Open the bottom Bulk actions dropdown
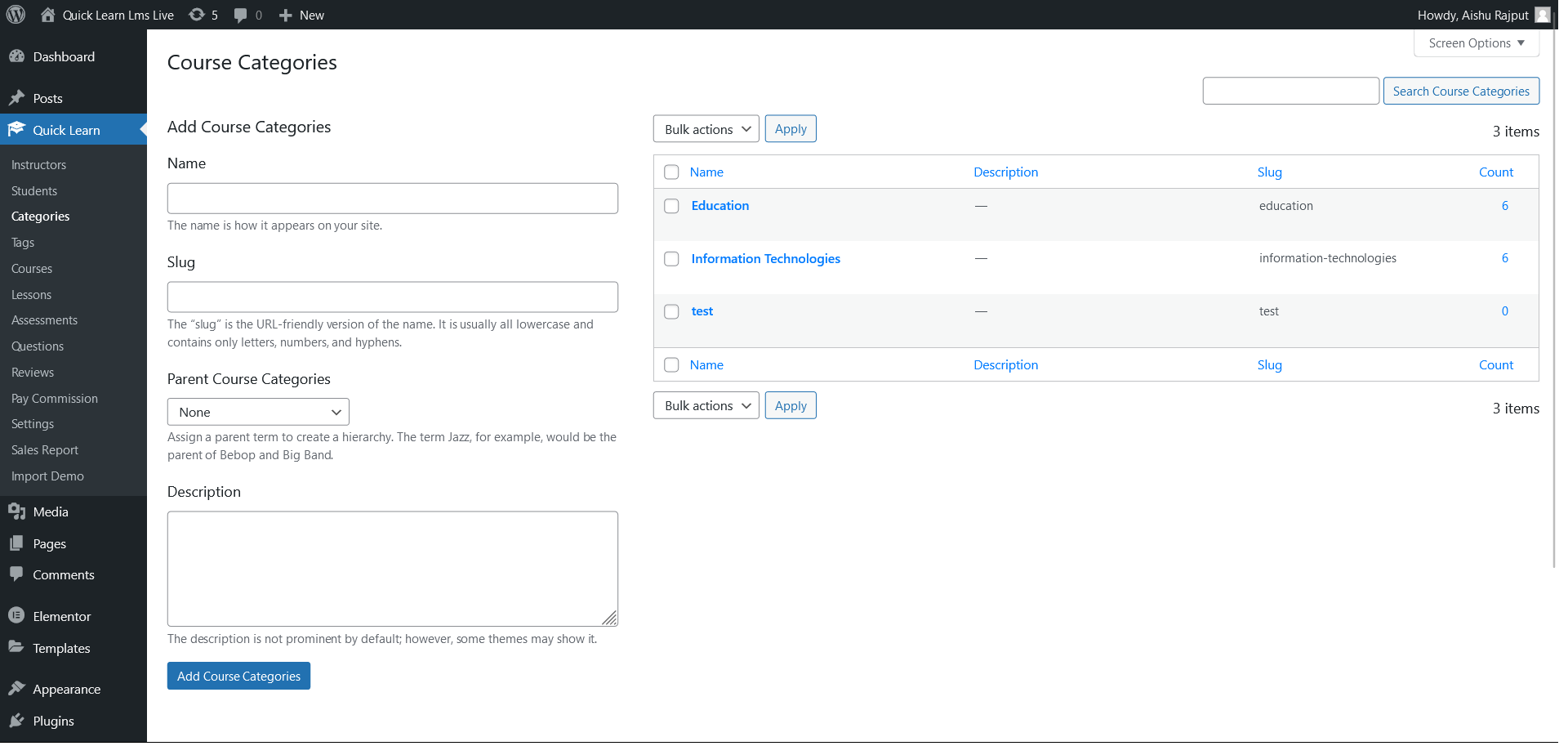 706,405
